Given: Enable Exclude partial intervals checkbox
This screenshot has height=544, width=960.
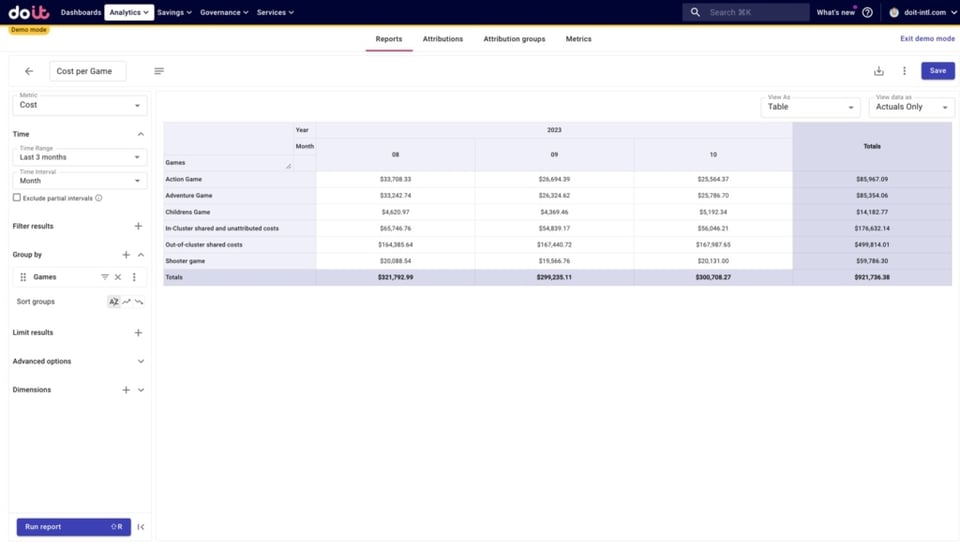Looking at the screenshot, I should [17, 198].
